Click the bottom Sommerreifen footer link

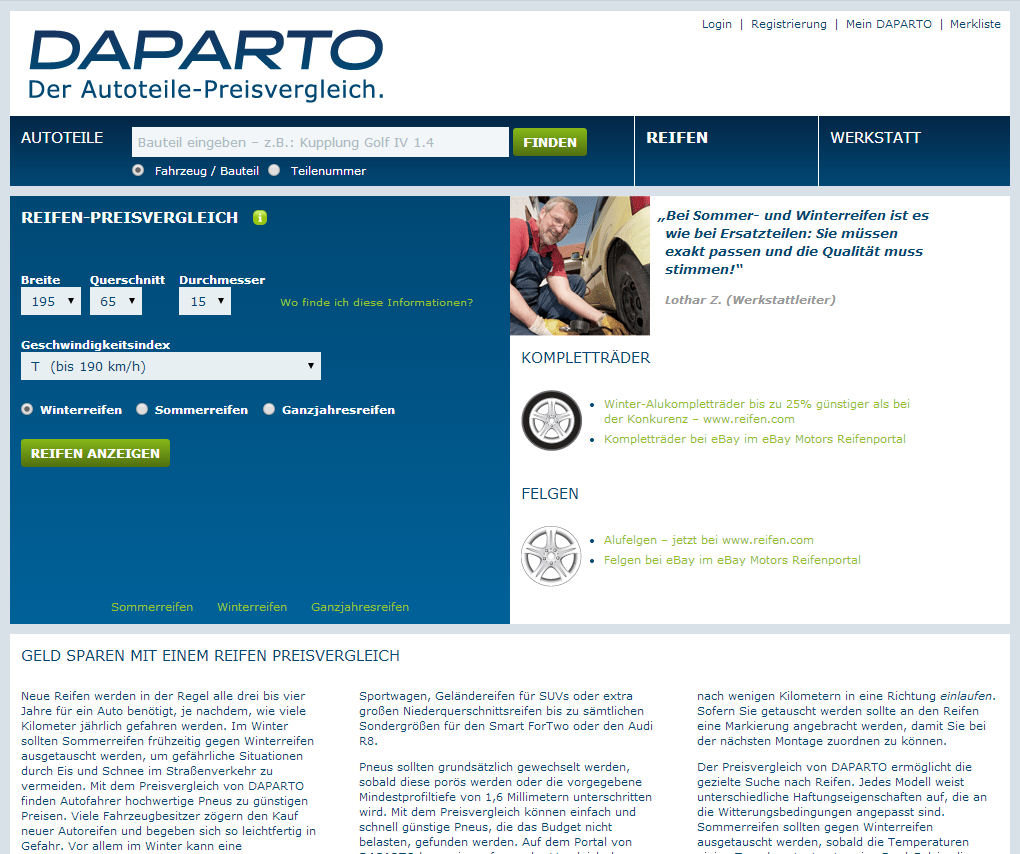pyautogui.click(x=152, y=607)
